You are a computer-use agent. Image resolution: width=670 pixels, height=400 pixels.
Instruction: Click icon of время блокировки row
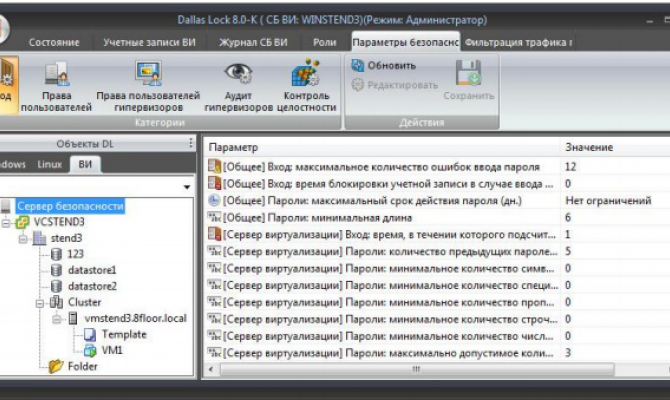tap(214, 183)
